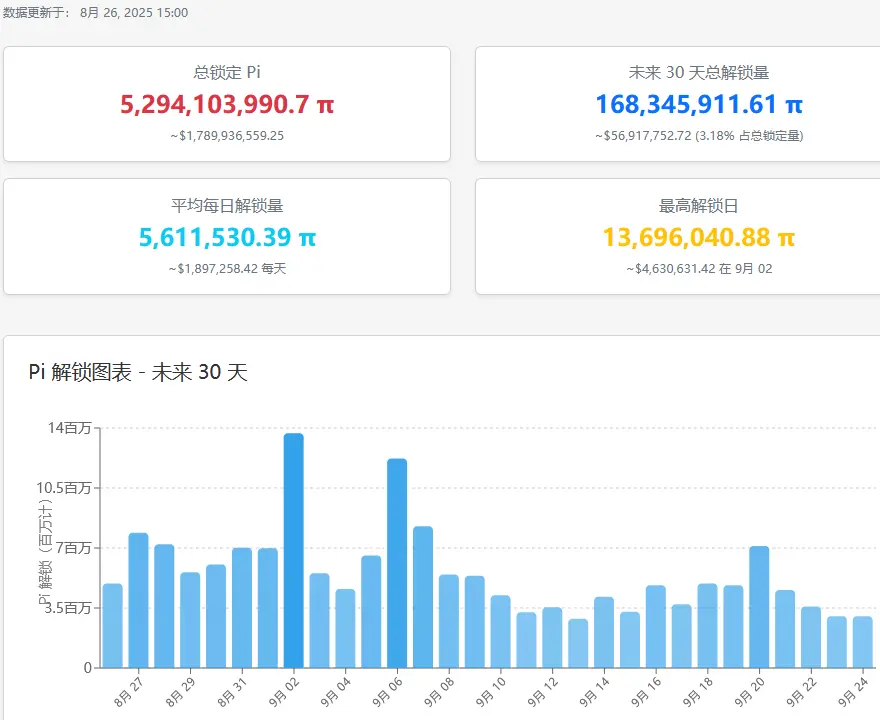
Task: Click the 14百万 y-axis label
Action: point(70,428)
